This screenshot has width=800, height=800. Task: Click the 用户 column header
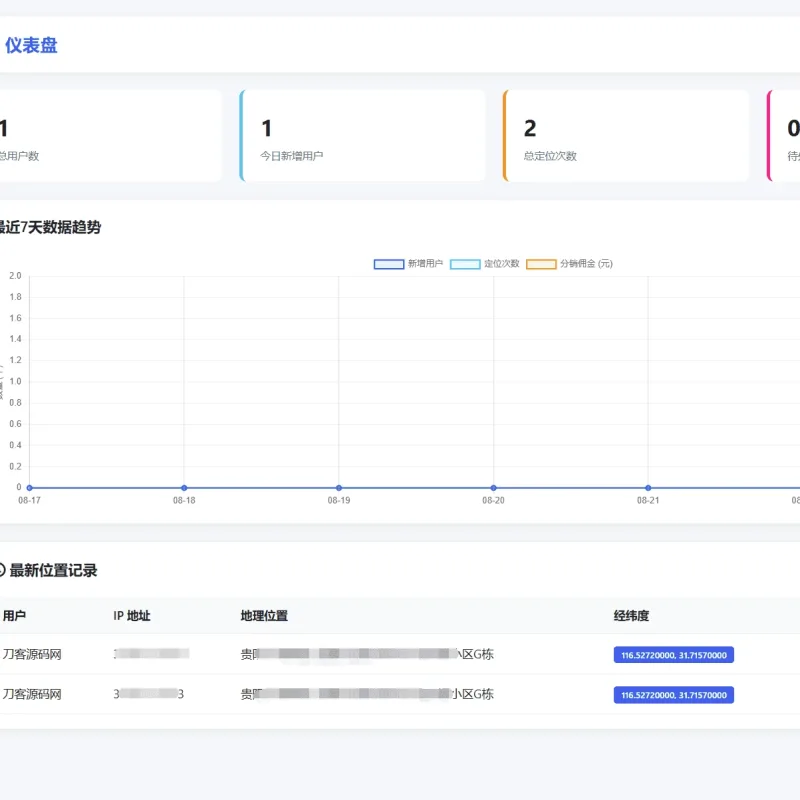[x=14, y=616]
